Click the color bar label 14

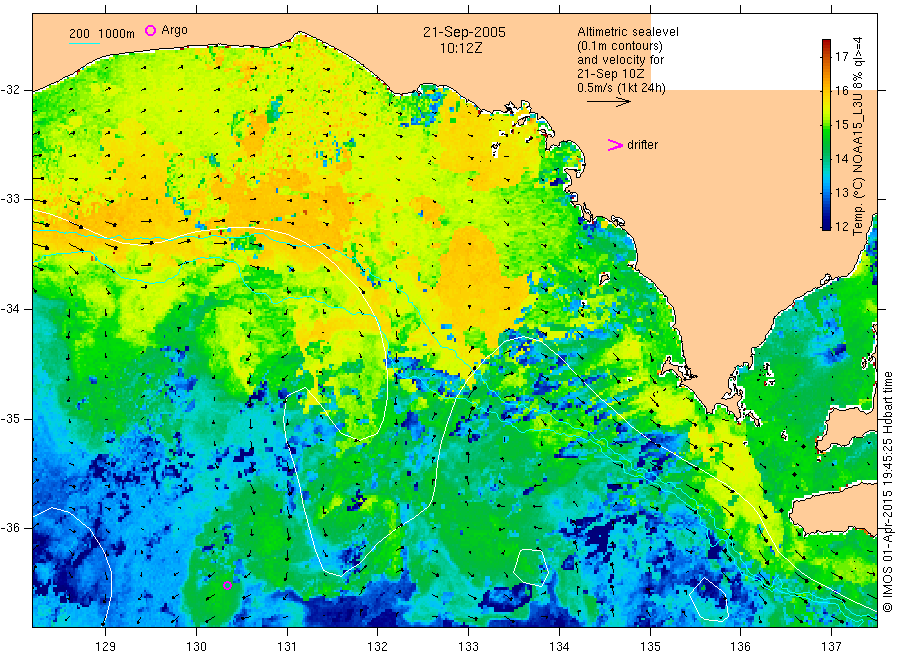tap(841, 158)
